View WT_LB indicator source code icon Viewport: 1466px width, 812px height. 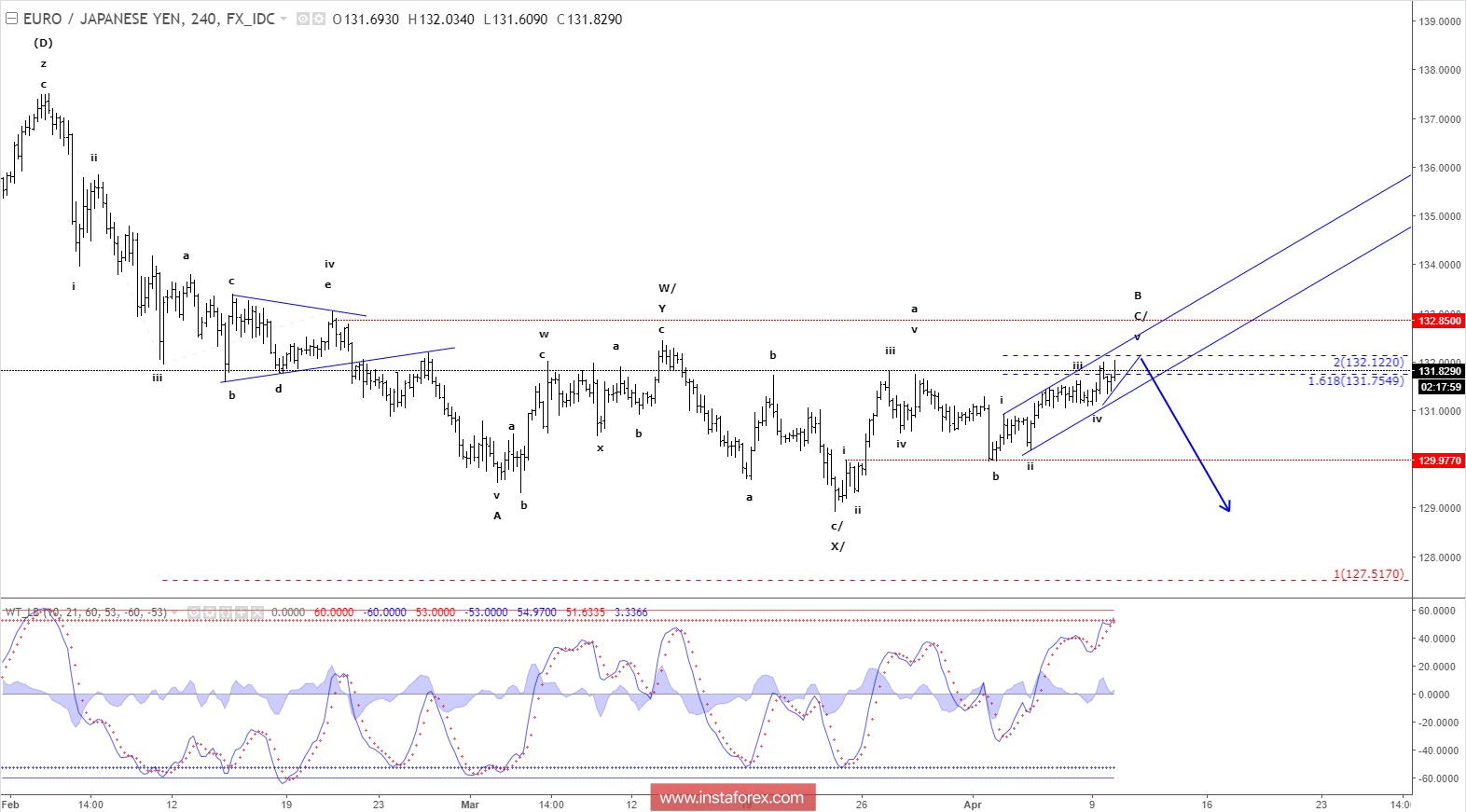pyautogui.click(x=226, y=612)
